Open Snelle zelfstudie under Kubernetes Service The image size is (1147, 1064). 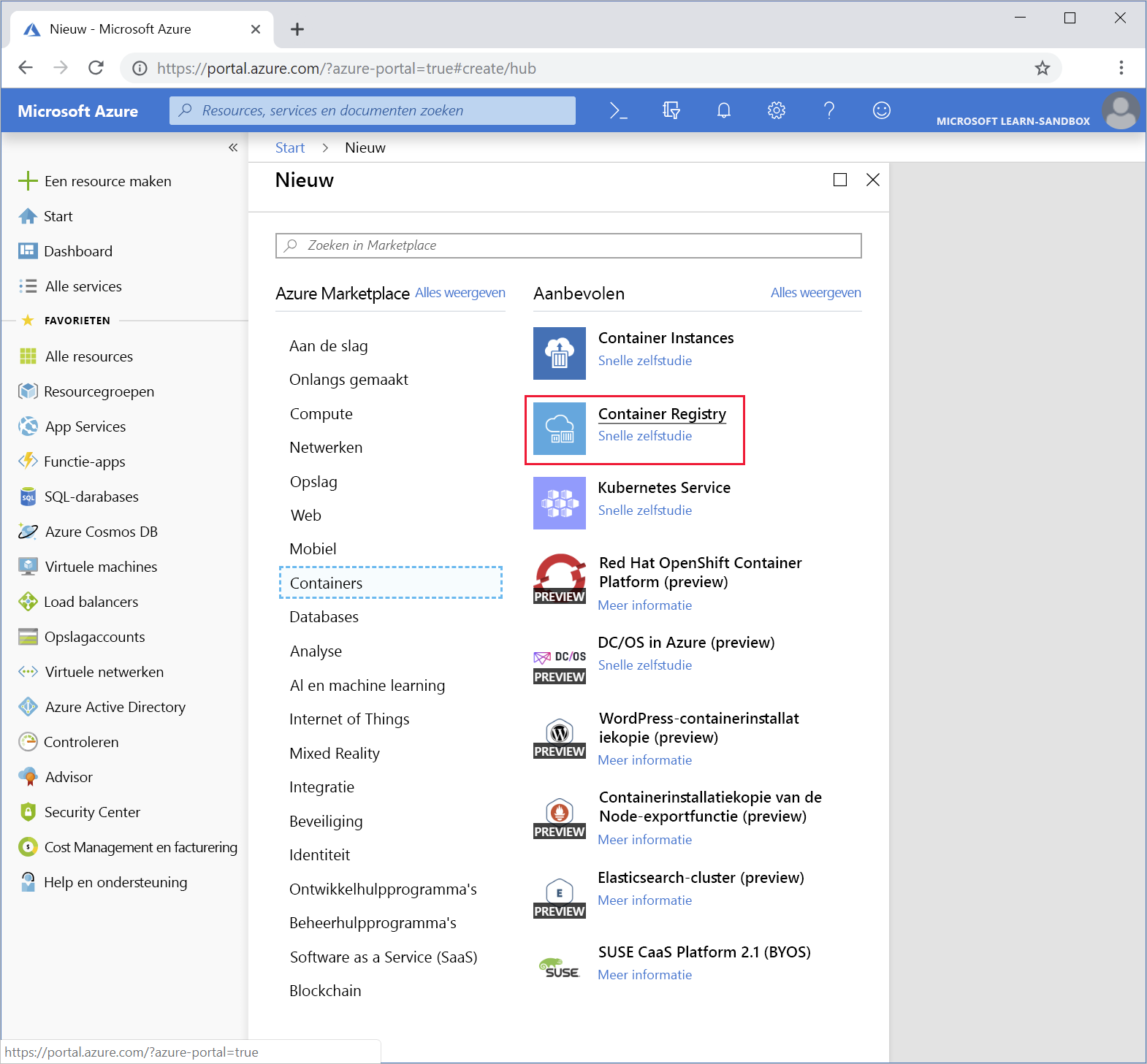645,510
